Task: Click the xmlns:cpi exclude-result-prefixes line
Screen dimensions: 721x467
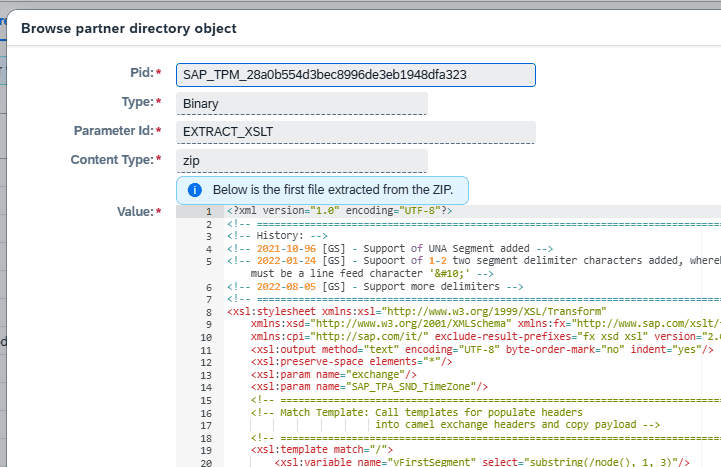Action: tap(486, 336)
